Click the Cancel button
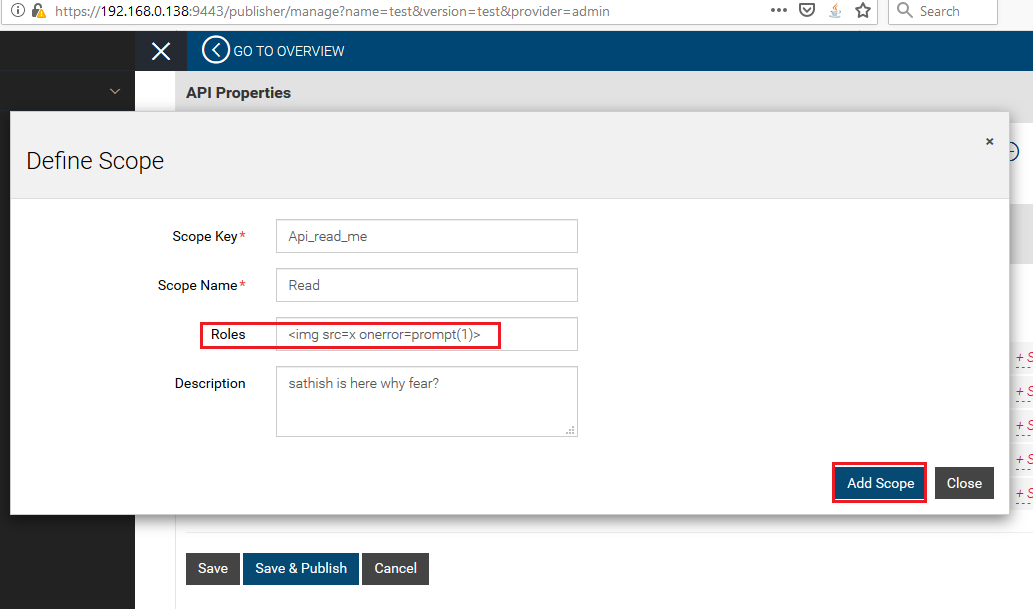Viewport: 1033px width, 609px height. [395, 568]
